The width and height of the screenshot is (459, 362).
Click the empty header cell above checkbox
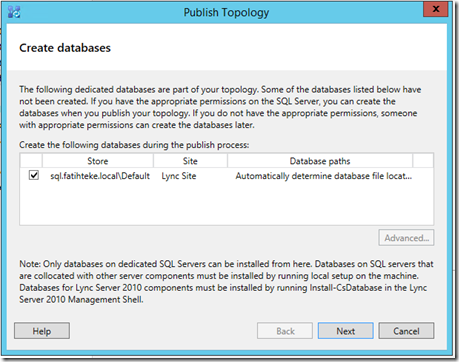pos(31,161)
